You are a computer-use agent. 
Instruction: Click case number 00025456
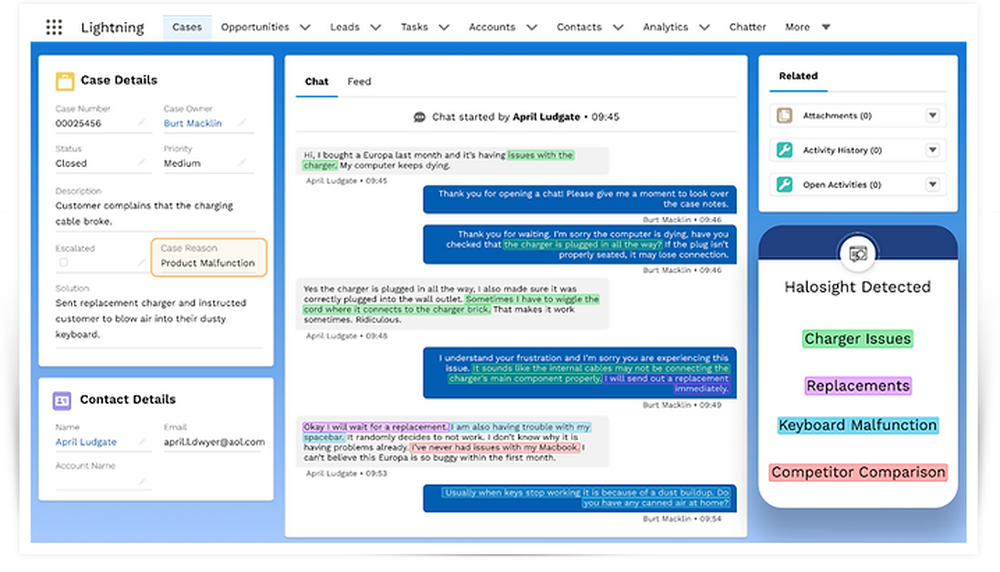(78, 123)
